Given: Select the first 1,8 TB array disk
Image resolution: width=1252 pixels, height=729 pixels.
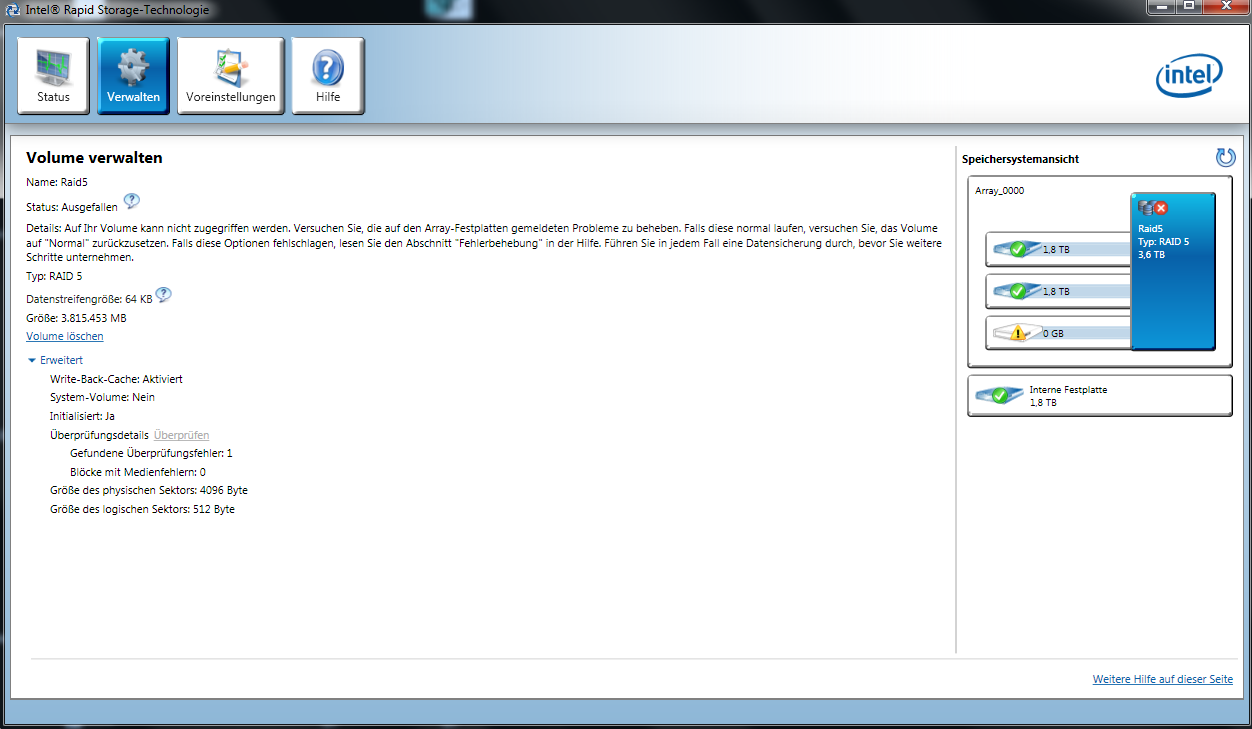Looking at the screenshot, I should pos(1058,250).
